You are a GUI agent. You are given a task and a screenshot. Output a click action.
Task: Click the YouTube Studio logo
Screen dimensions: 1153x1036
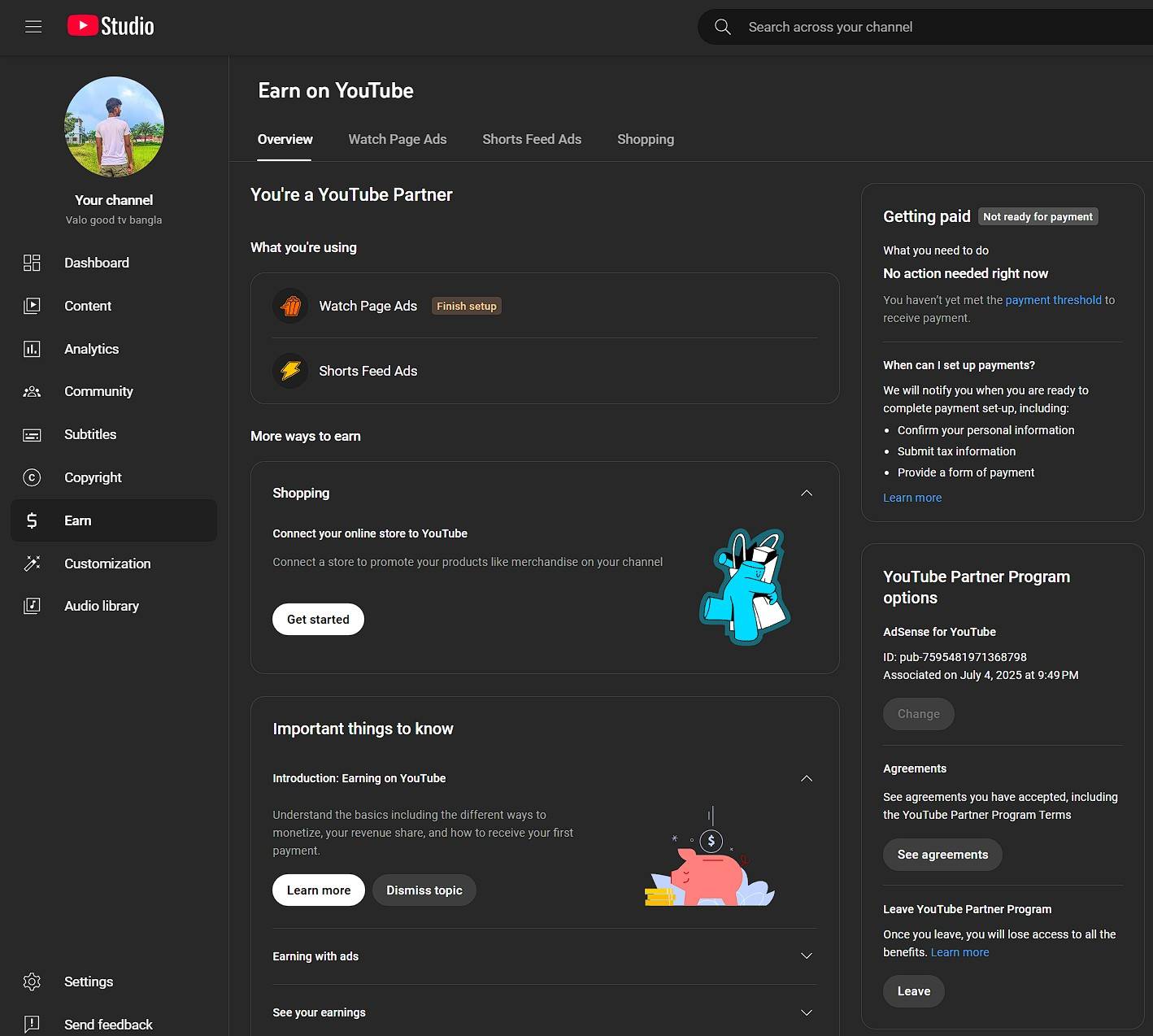[x=111, y=26]
